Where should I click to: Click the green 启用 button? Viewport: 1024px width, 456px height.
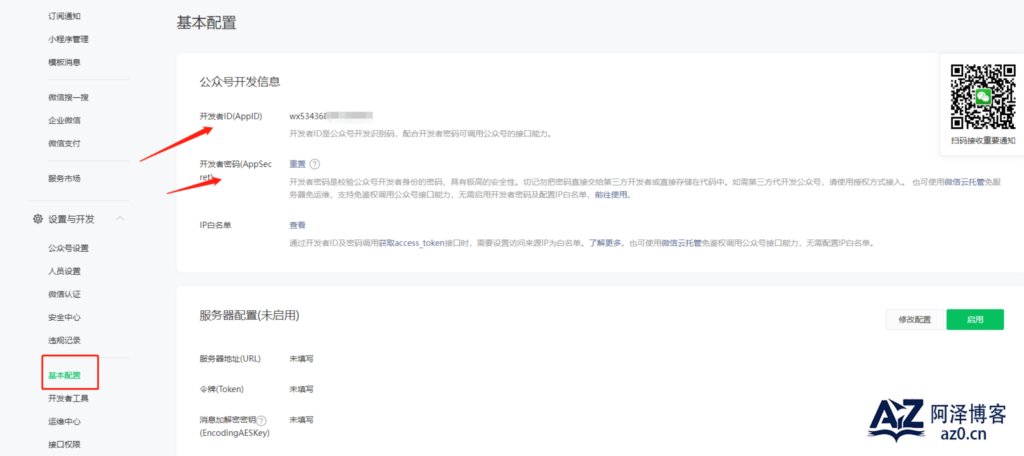975,319
